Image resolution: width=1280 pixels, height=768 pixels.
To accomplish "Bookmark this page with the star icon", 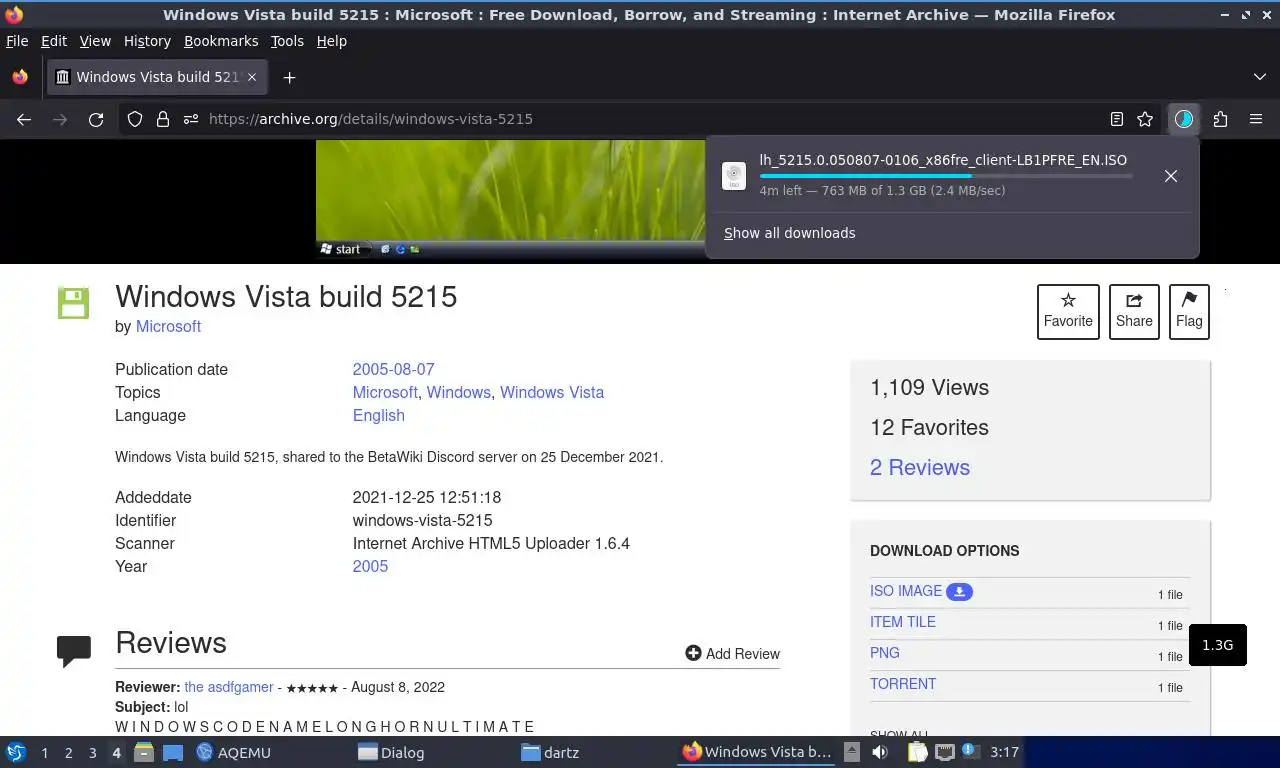I will [x=1145, y=119].
